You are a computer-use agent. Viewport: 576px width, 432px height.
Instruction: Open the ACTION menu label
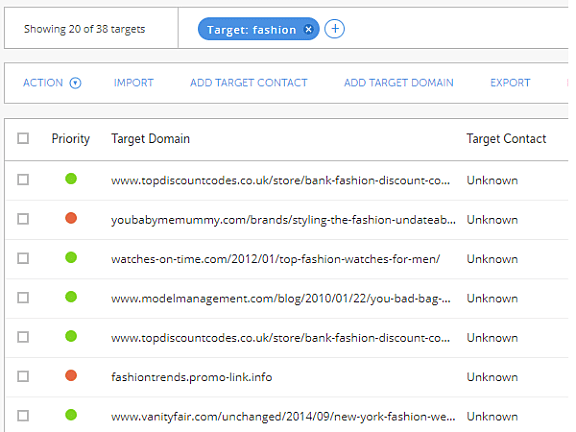pos(43,83)
